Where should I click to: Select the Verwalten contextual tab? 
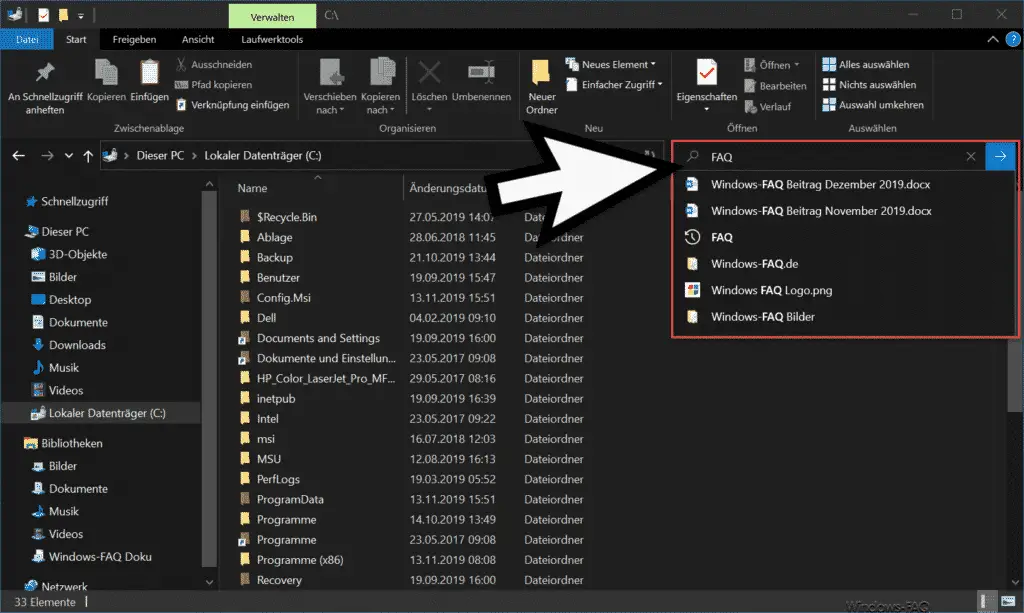pos(272,17)
